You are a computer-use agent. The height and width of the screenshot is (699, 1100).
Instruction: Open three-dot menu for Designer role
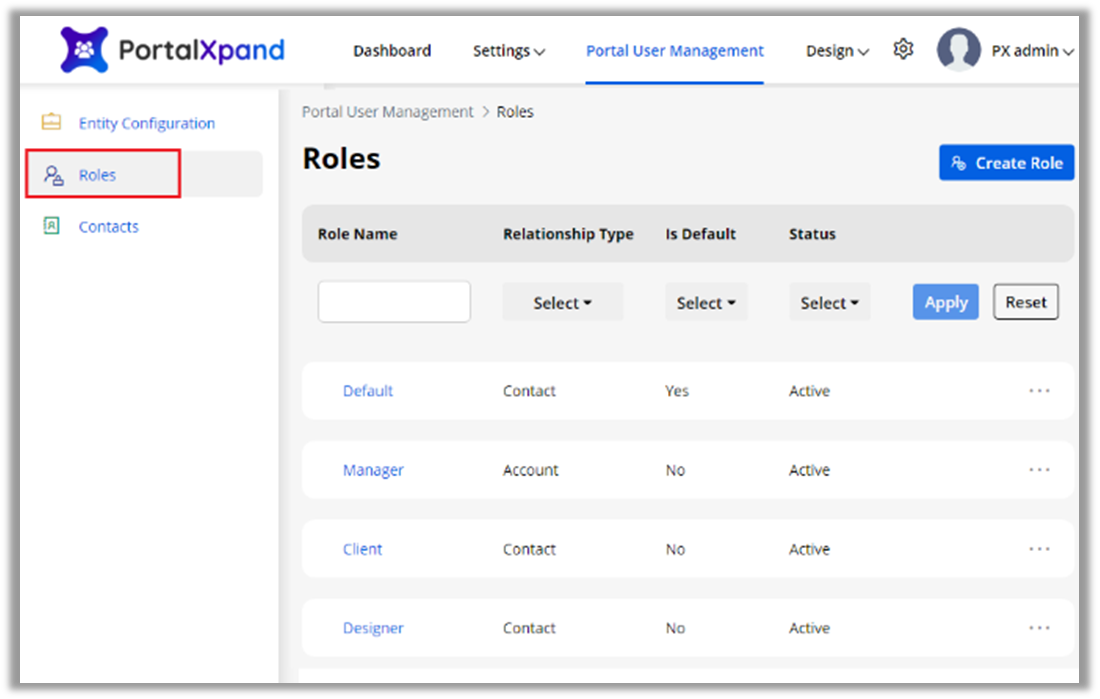click(1039, 628)
